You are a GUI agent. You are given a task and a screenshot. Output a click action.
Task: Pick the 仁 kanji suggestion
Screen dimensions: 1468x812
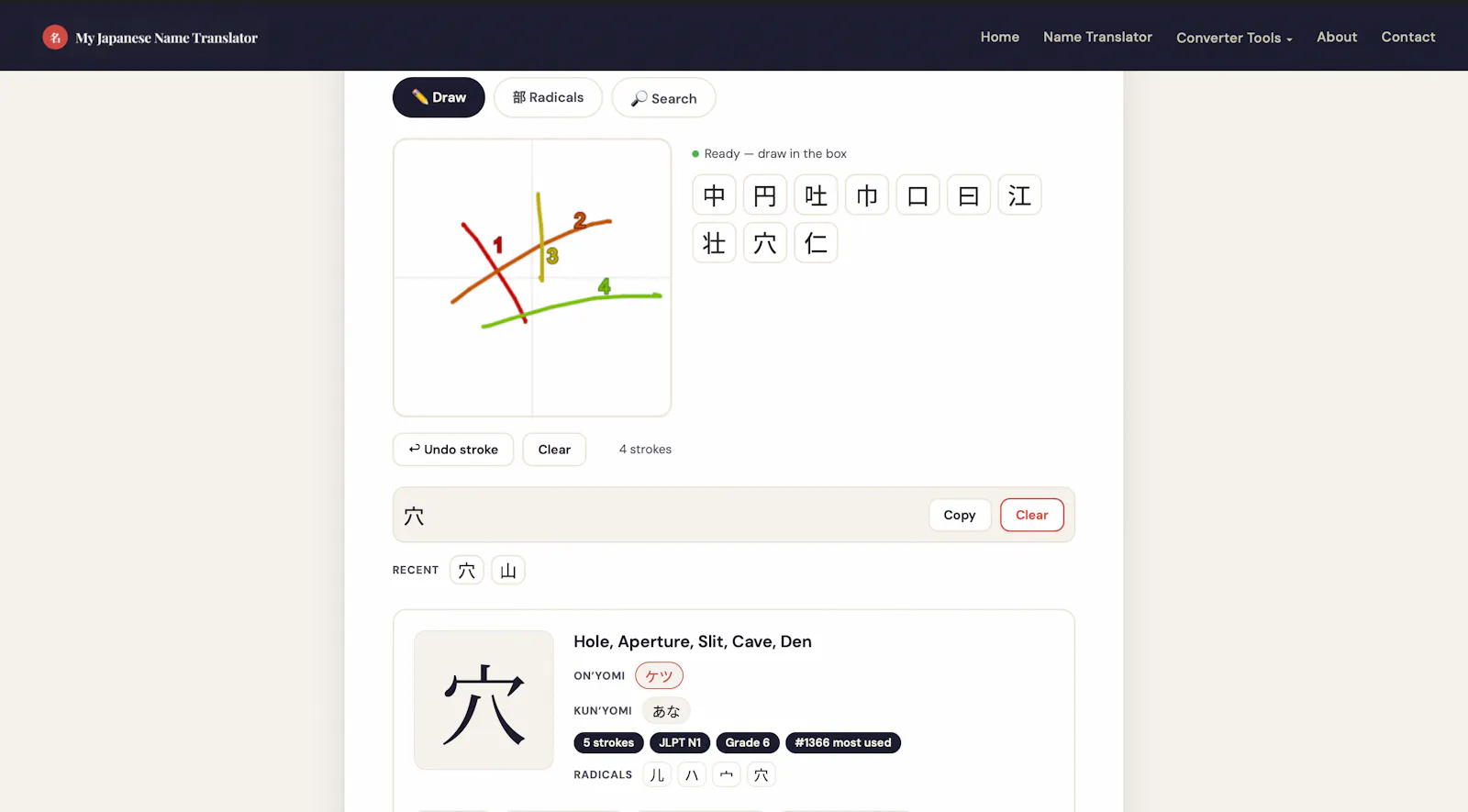[816, 243]
